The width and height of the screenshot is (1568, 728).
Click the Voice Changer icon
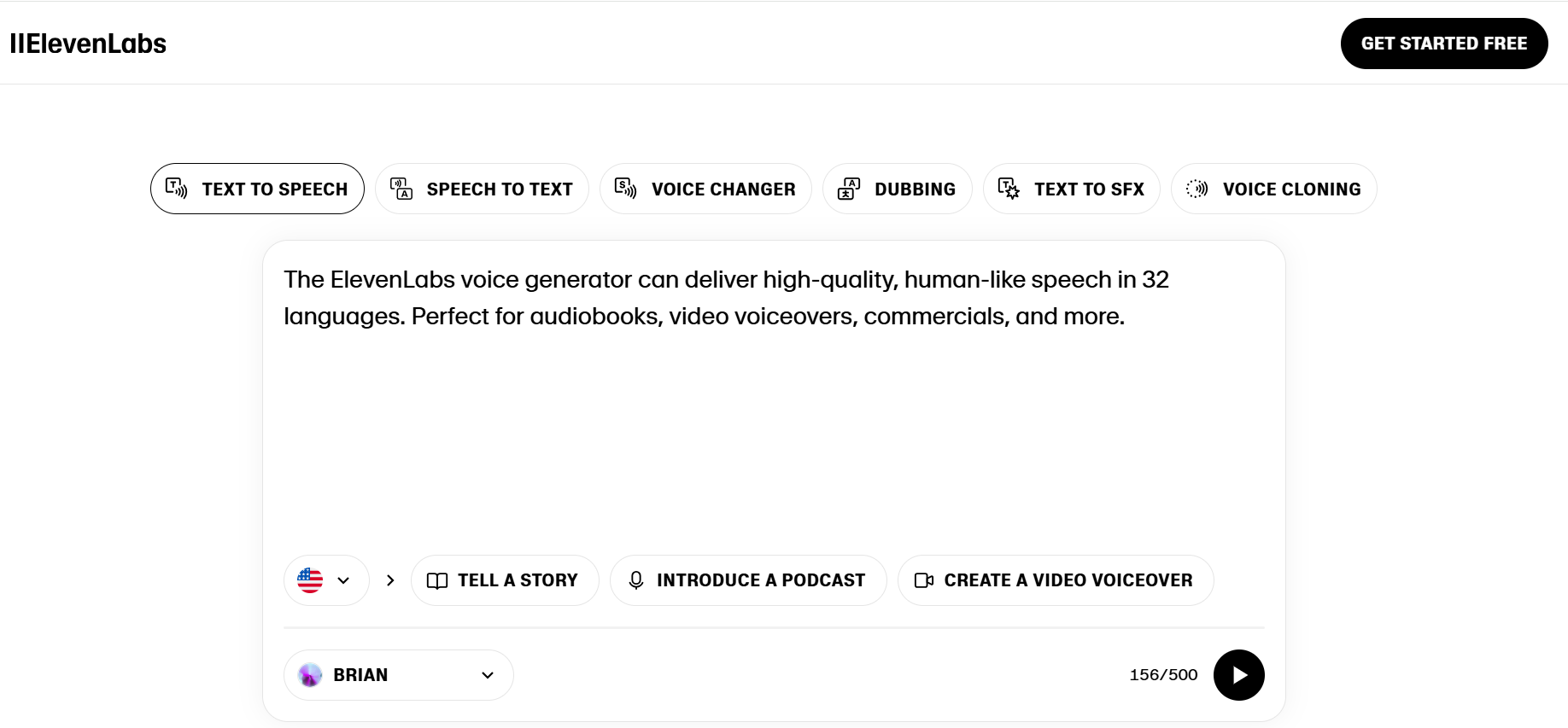point(626,189)
